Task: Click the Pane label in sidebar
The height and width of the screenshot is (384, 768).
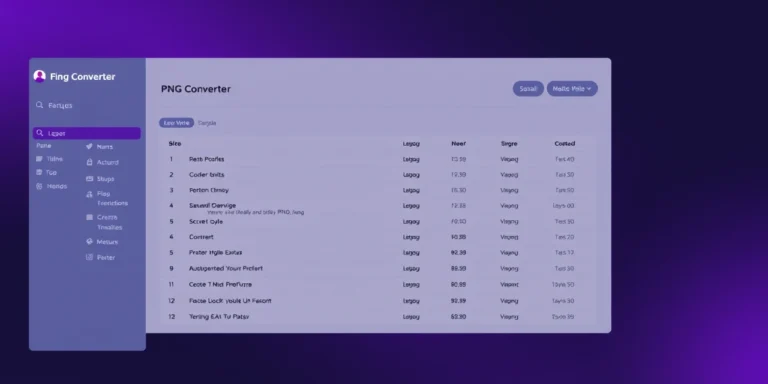Action: [44, 145]
